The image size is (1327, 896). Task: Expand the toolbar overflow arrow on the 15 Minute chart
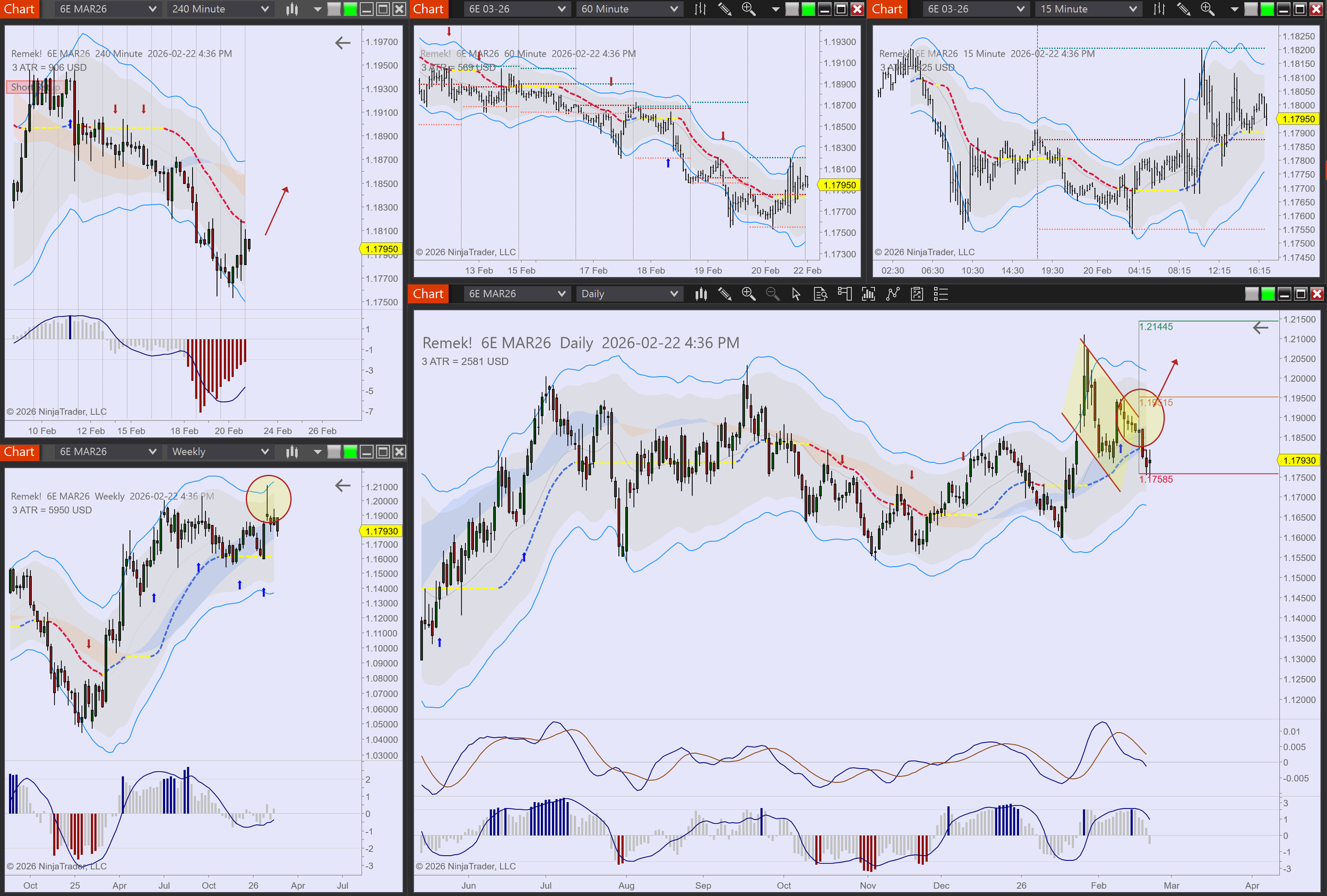tap(1234, 9)
